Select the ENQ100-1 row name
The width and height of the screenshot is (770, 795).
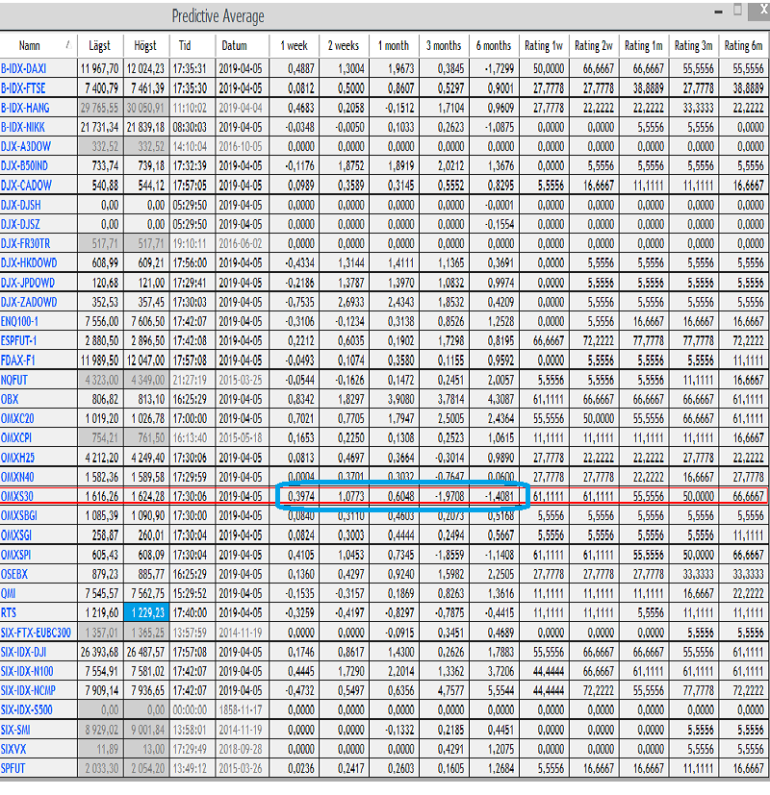(19, 321)
